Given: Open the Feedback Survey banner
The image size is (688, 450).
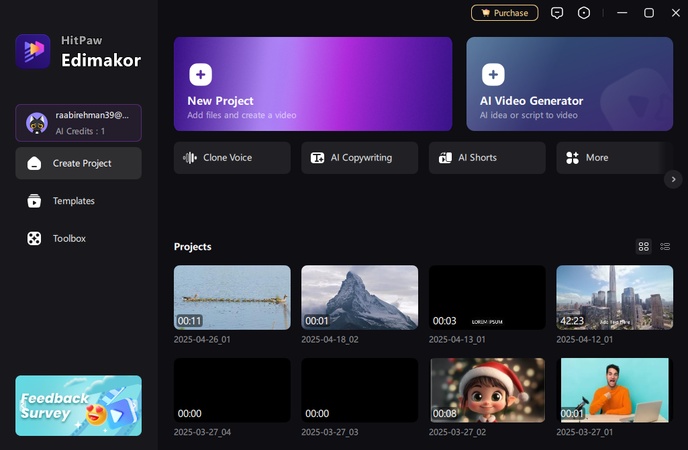Looking at the screenshot, I should coord(78,405).
